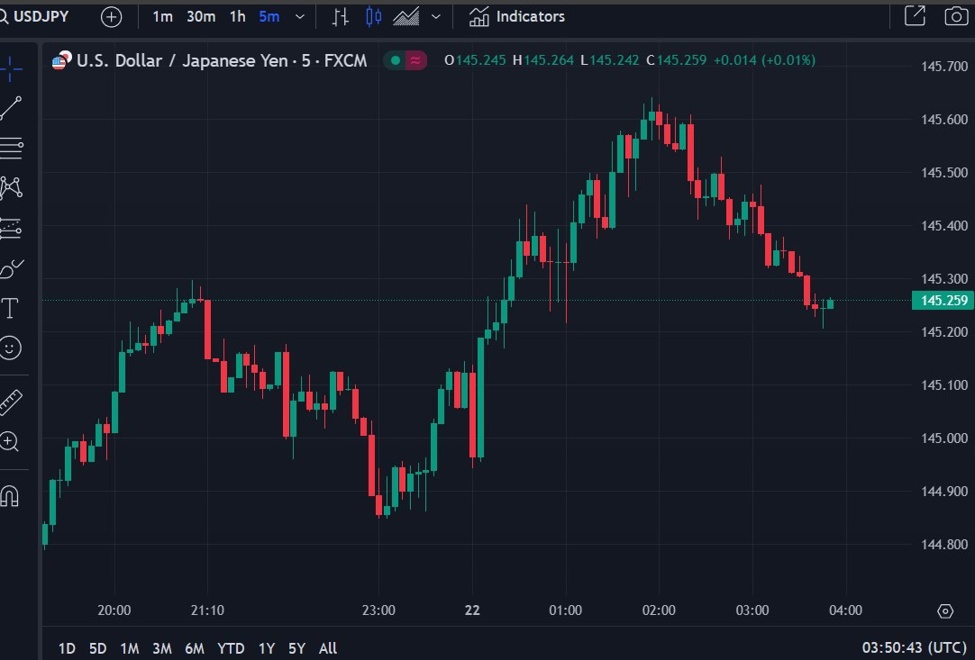Take a chart snapshot with the camera
975x660 pixels.
(x=955, y=16)
